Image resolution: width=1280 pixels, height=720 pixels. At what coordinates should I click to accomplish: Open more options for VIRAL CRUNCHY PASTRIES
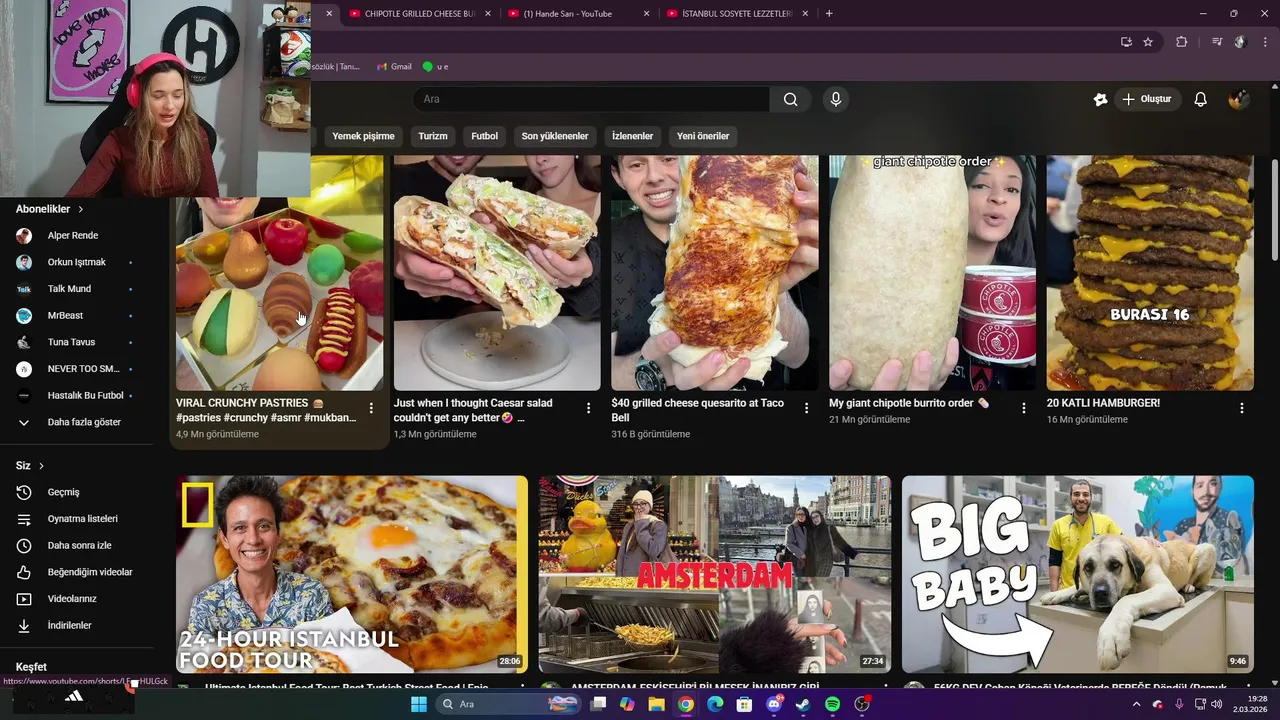coord(371,408)
